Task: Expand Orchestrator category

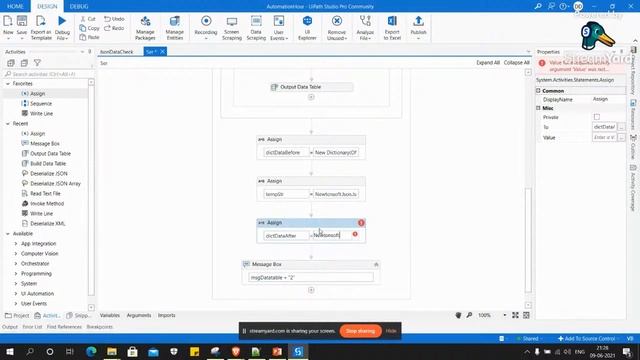Action: point(16,264)
